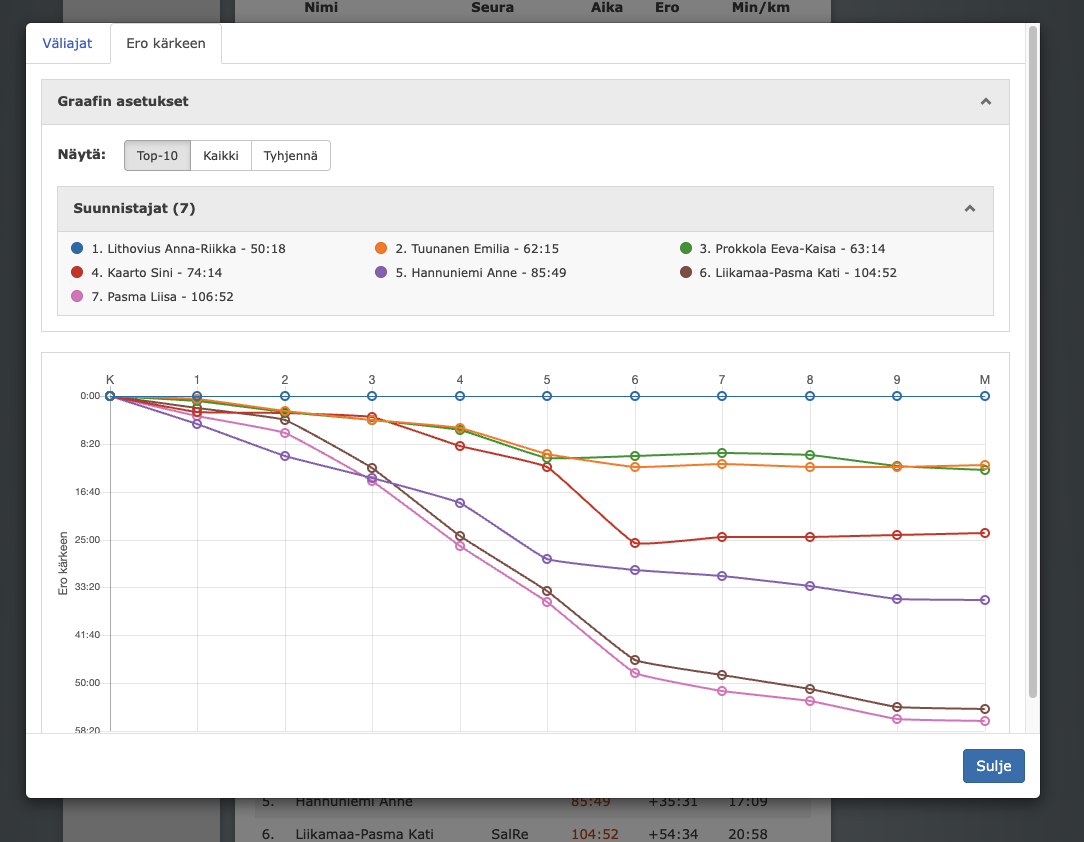Hide Prokkola Eeva-Kaisa green legend entry
The image size is (1084, 842).
[x=686, y=249]
